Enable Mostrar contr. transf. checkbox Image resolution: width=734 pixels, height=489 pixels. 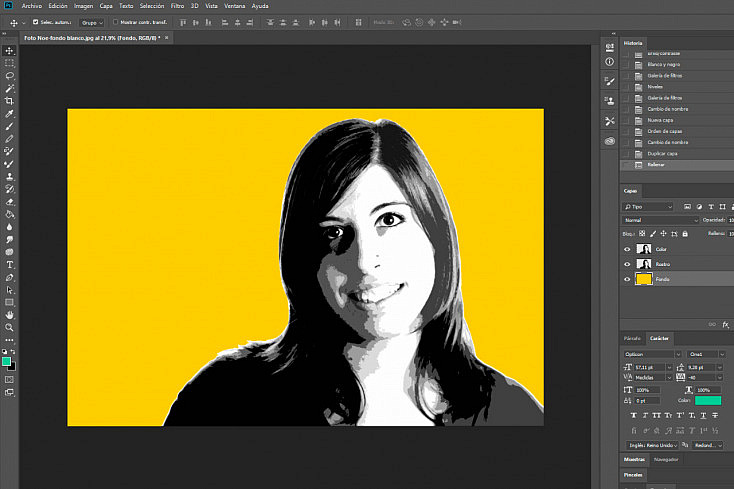[115, 22]
